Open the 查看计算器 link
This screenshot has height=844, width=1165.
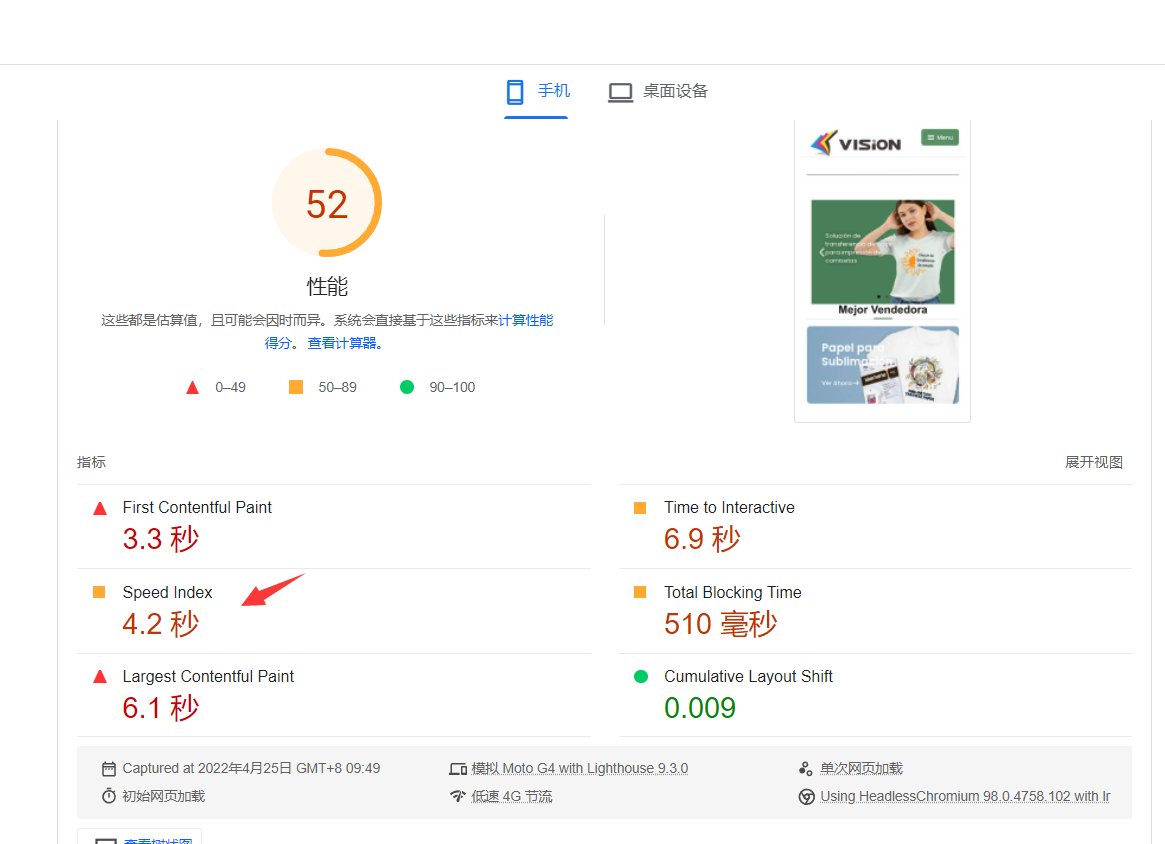click(x=345, y=343)
